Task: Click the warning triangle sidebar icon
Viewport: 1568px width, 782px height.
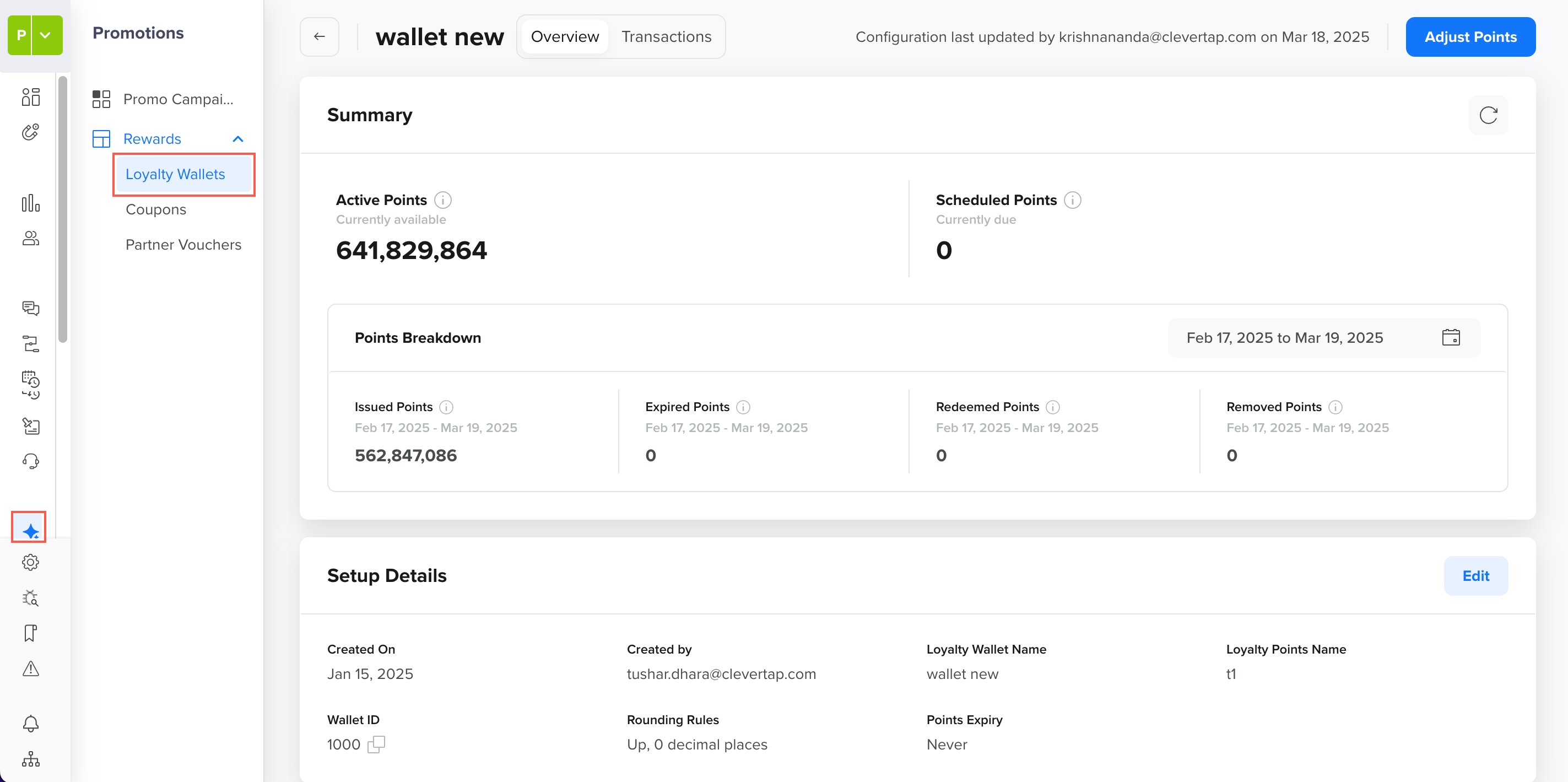Action: [x=30, y=668]
